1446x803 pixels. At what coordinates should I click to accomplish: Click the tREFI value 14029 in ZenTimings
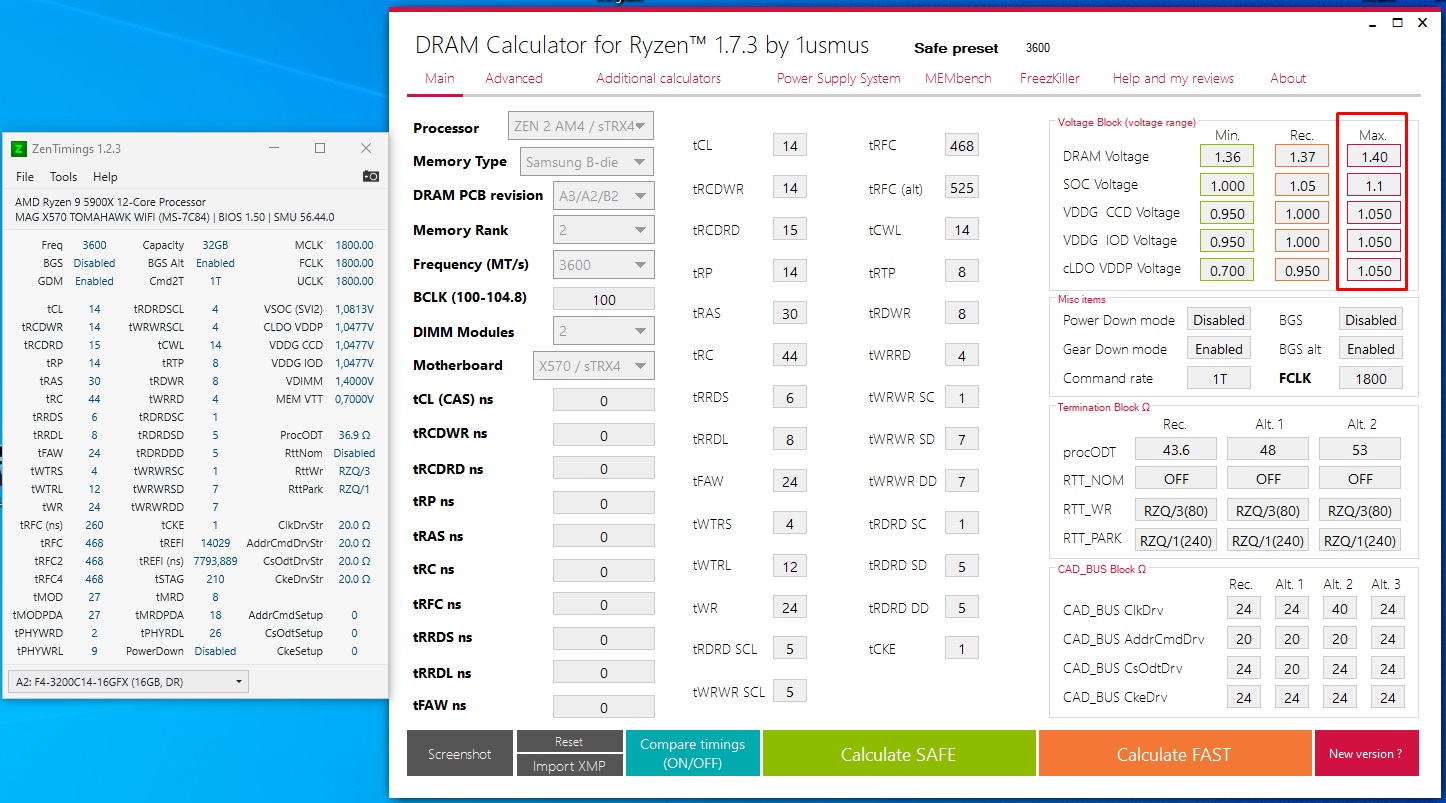coord(216,543)
